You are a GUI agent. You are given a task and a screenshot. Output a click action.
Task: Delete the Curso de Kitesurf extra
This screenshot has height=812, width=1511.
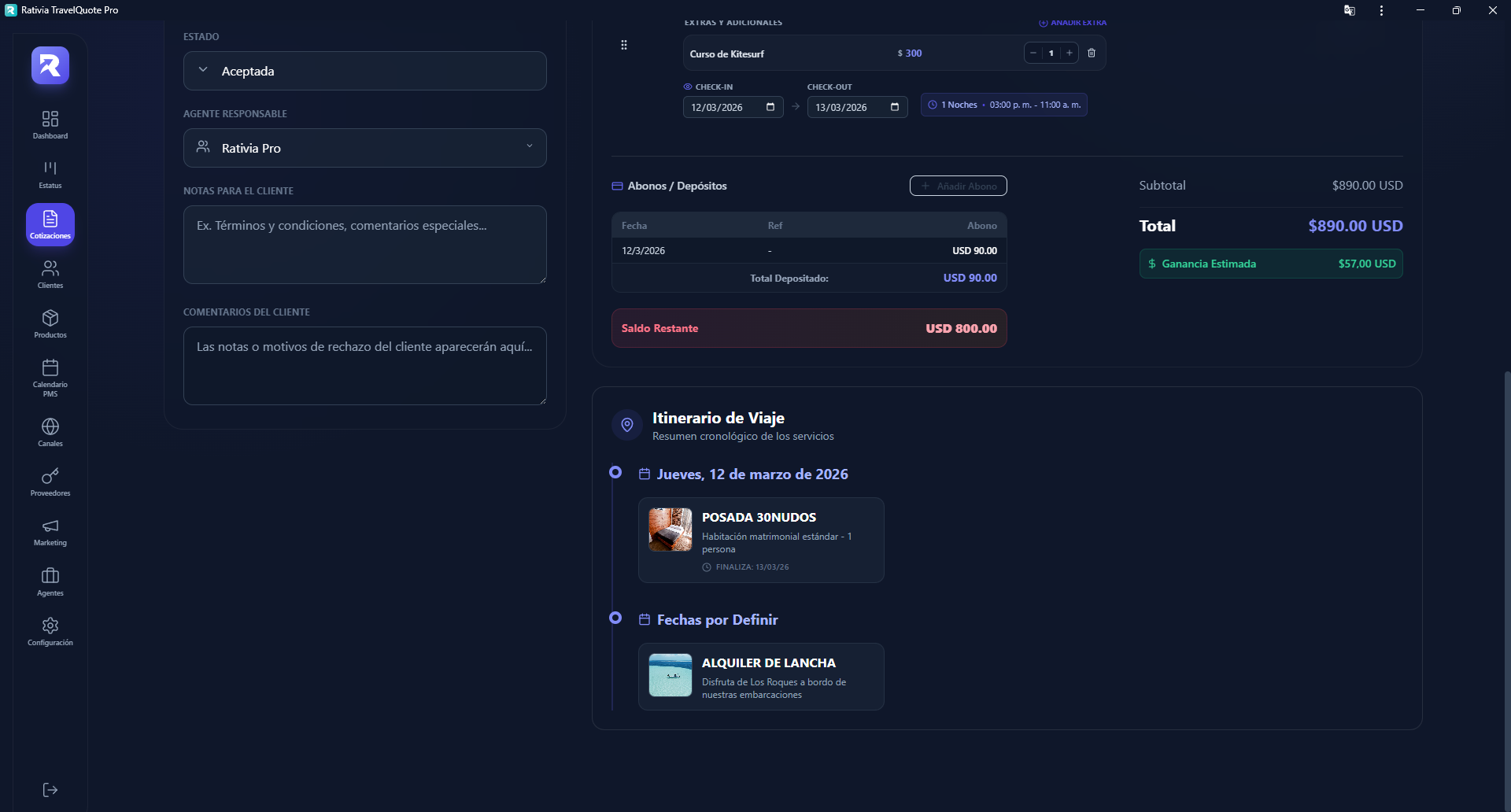[1092, 54]
